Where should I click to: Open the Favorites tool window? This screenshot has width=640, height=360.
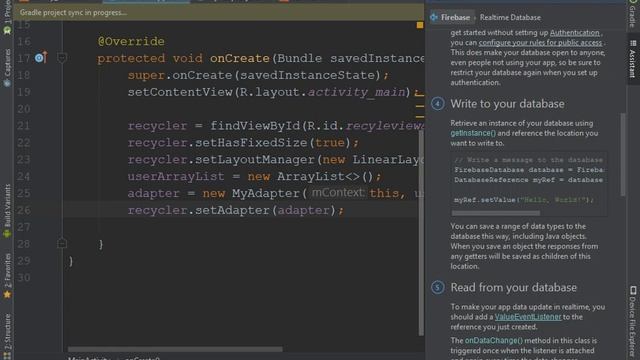7,276
